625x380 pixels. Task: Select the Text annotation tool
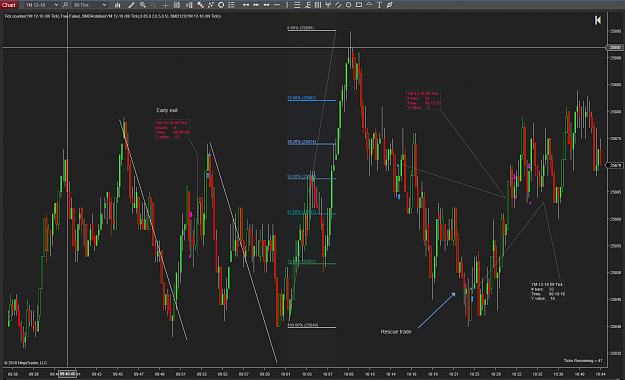click(379, 5)
